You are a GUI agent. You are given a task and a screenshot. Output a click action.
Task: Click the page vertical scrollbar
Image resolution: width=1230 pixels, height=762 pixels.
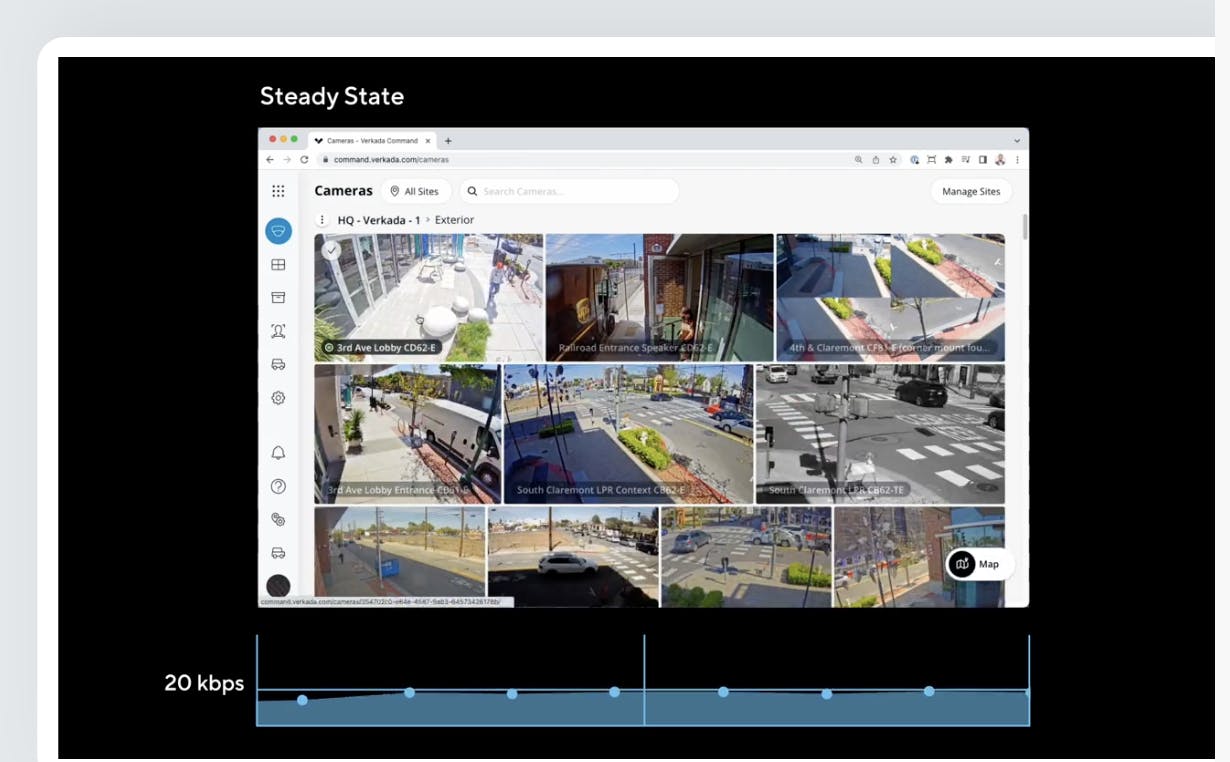[x=1023, y=227]
